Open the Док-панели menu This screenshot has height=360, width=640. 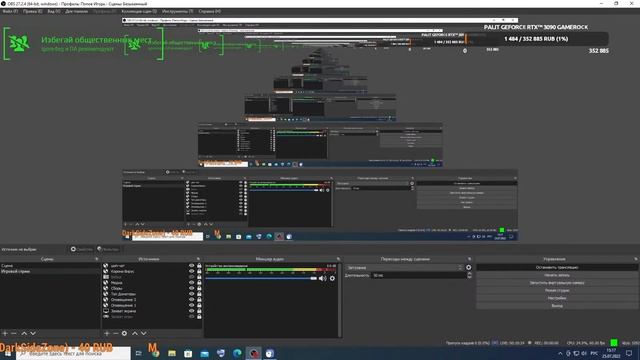tap(76, 11)
